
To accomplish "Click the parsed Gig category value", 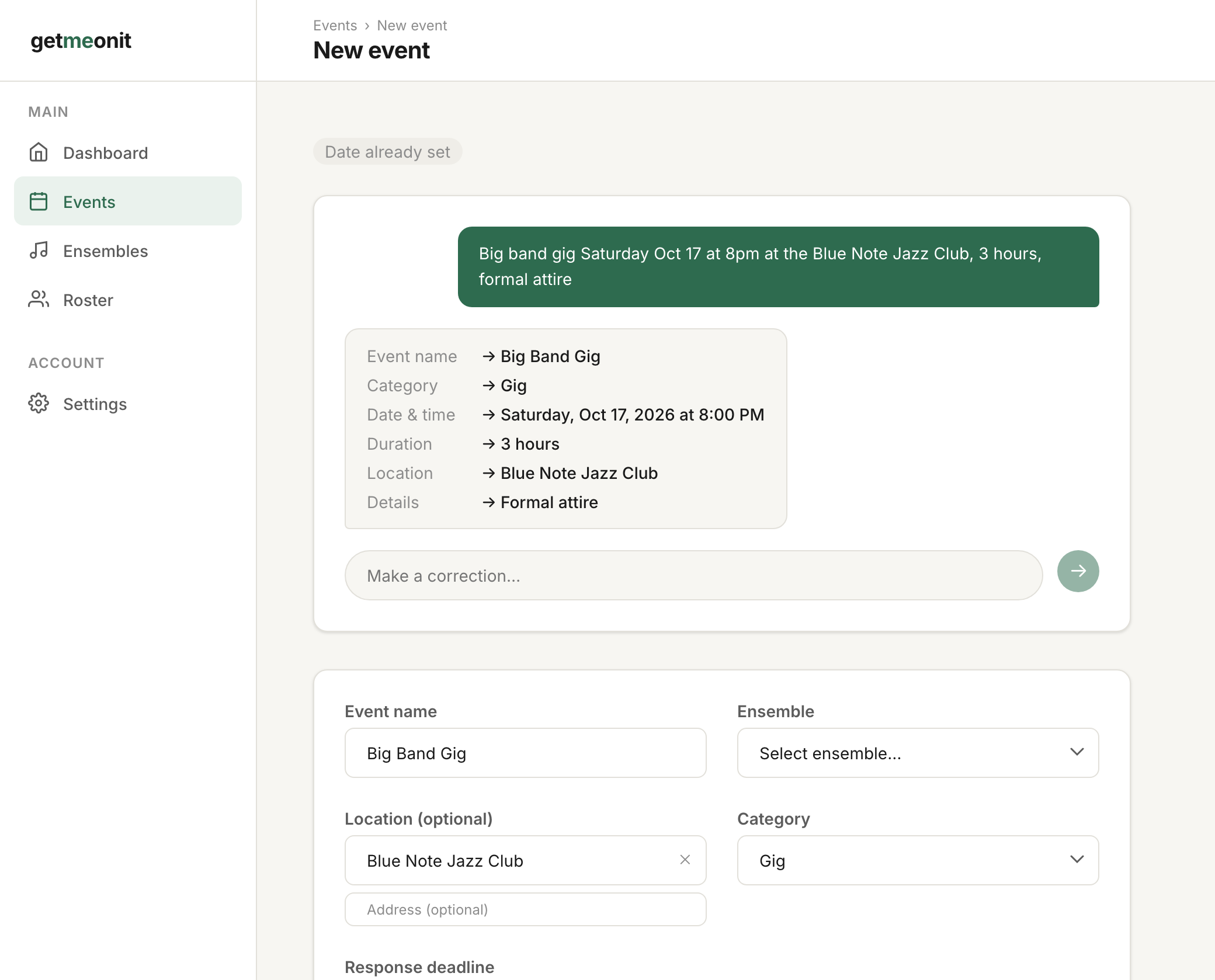I will [513, 385].
